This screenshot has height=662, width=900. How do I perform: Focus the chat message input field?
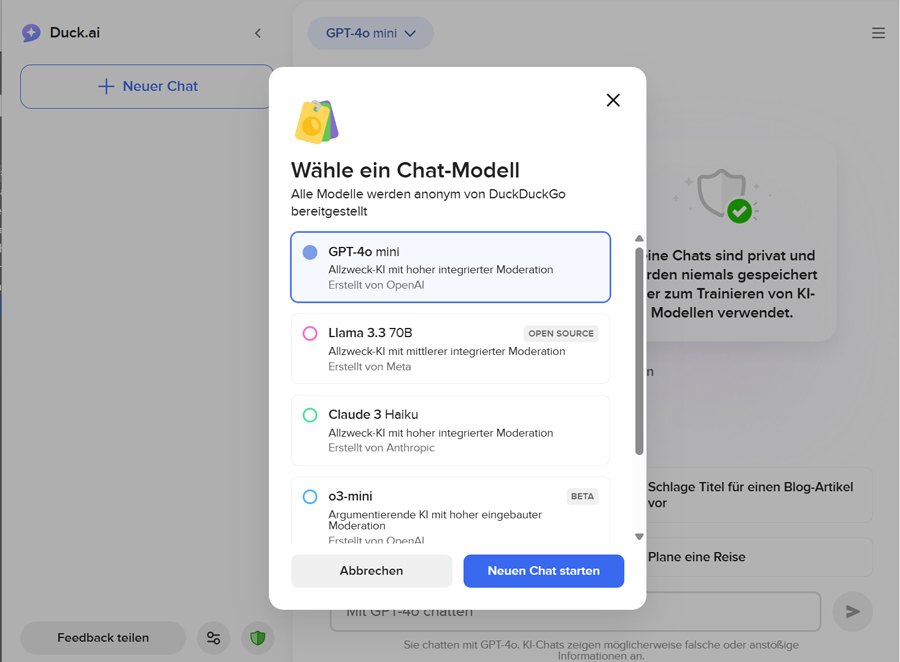tap(575, 612)
